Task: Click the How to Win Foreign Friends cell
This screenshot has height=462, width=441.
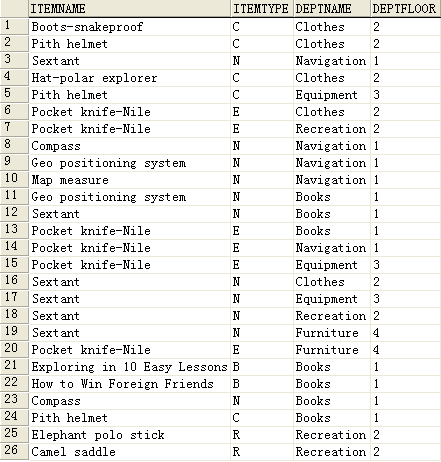Action: click(130, 384)
